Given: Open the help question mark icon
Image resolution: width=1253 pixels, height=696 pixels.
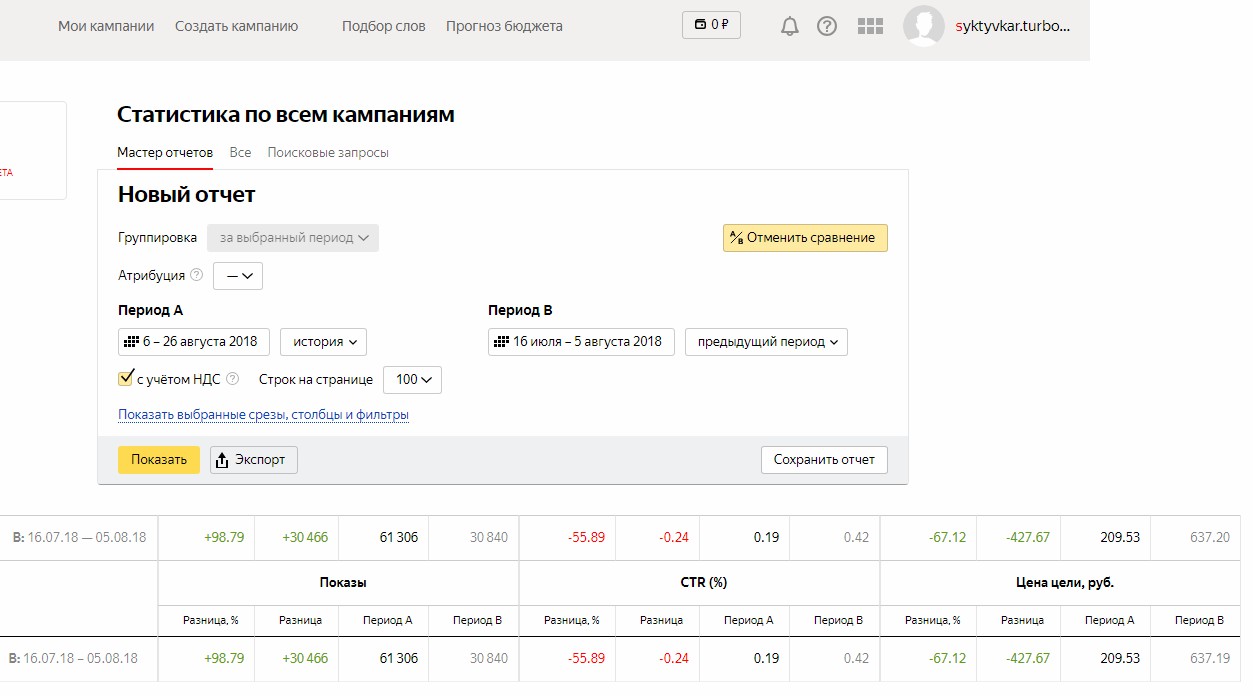Looking at the screenshot, I should 827,26.
